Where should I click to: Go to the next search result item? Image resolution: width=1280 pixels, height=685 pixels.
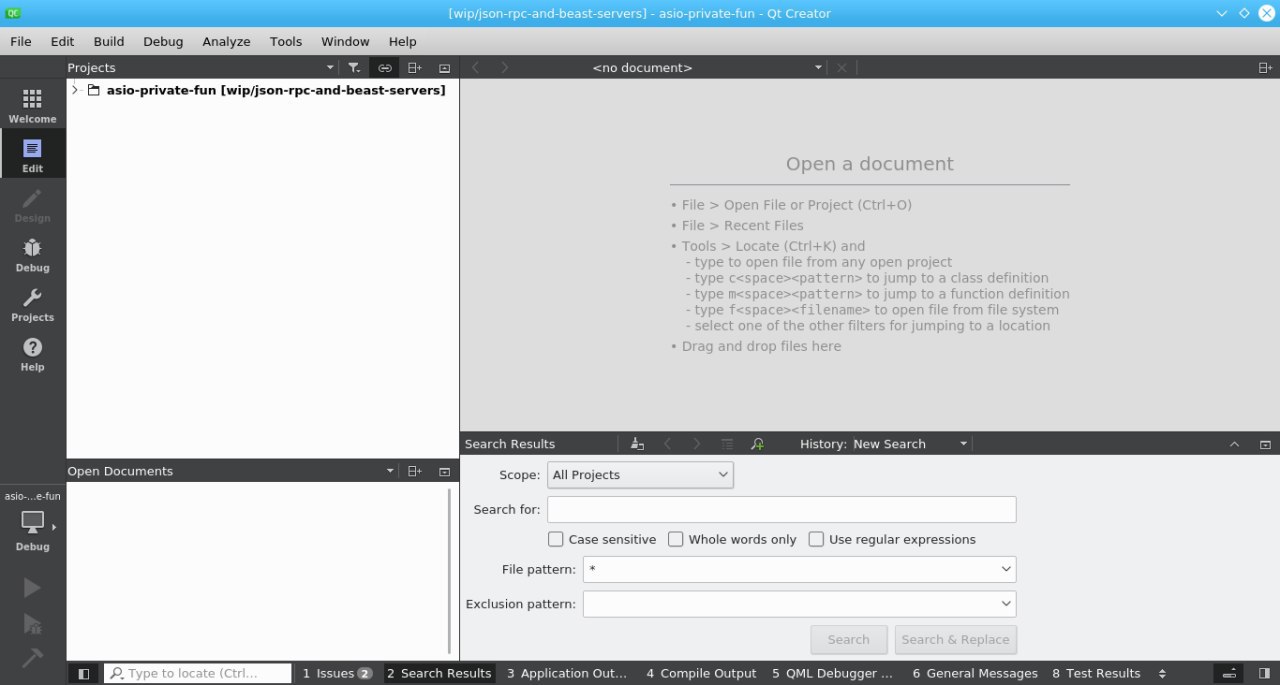click(x=697, y=444)
